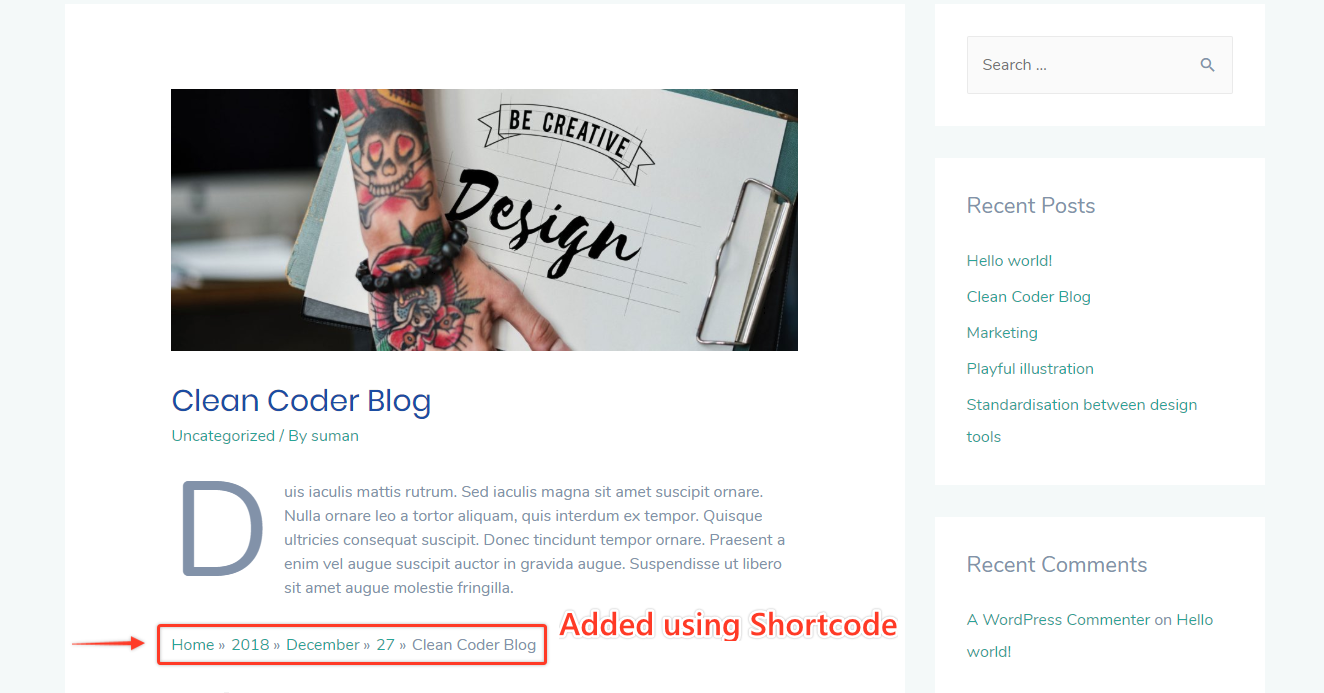Image resolution: width=1324 pixels, height=693 pixels.
Task: Click the Be Creative Design featured image
Action: coord(484,220)
